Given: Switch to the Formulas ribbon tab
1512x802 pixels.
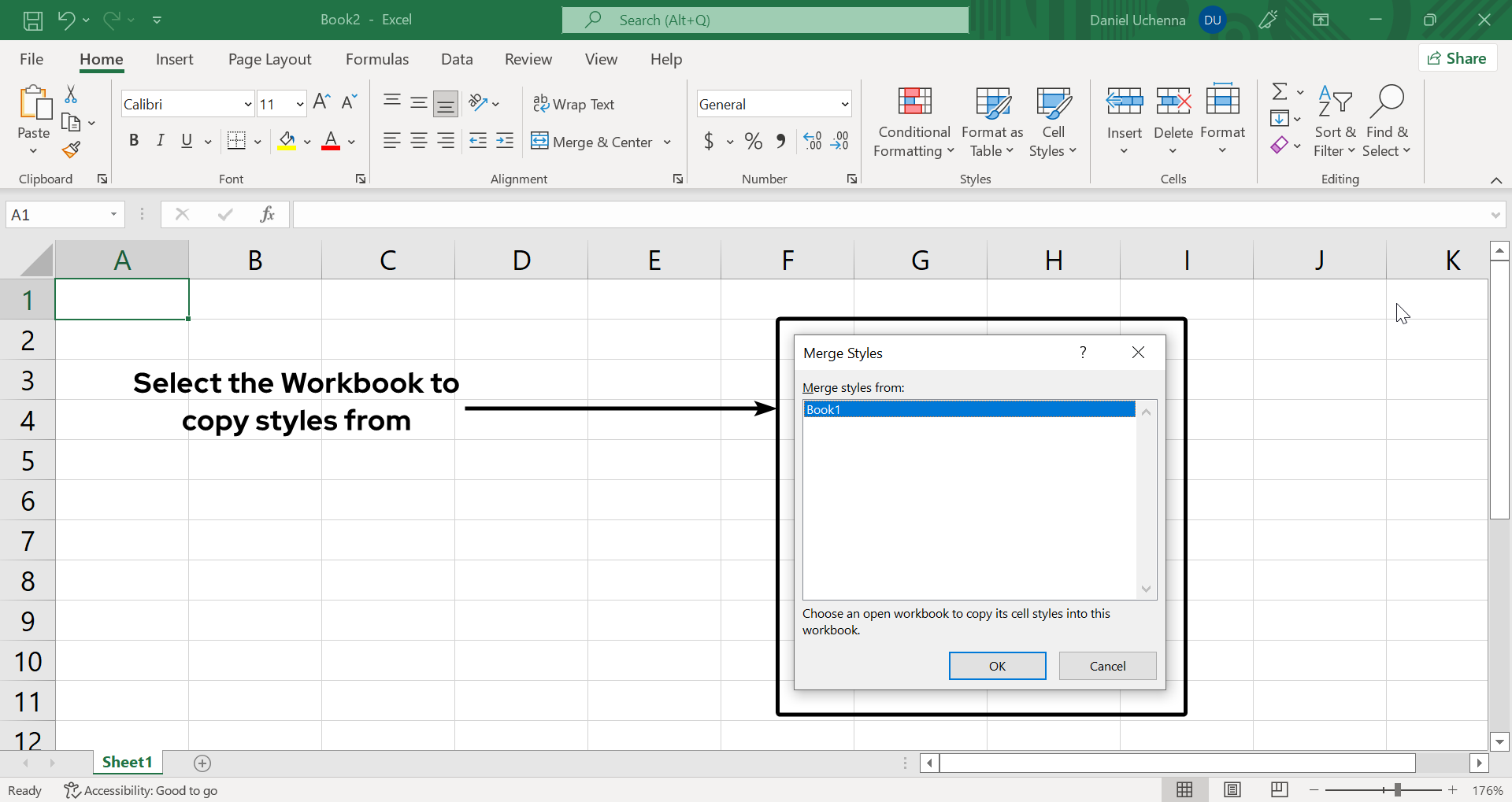Looking at the screenshot, I should pyautogui.click(x=377, y=59).
